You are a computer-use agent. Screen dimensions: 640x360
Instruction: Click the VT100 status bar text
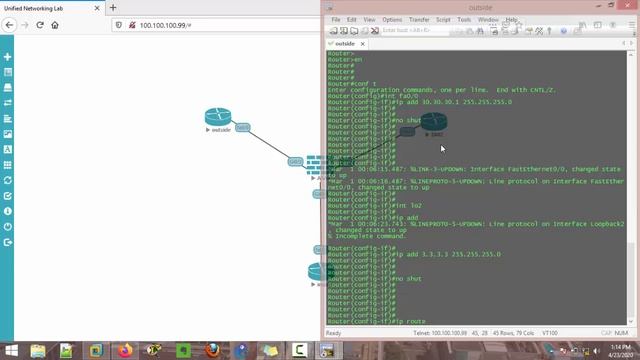point(550,333)
